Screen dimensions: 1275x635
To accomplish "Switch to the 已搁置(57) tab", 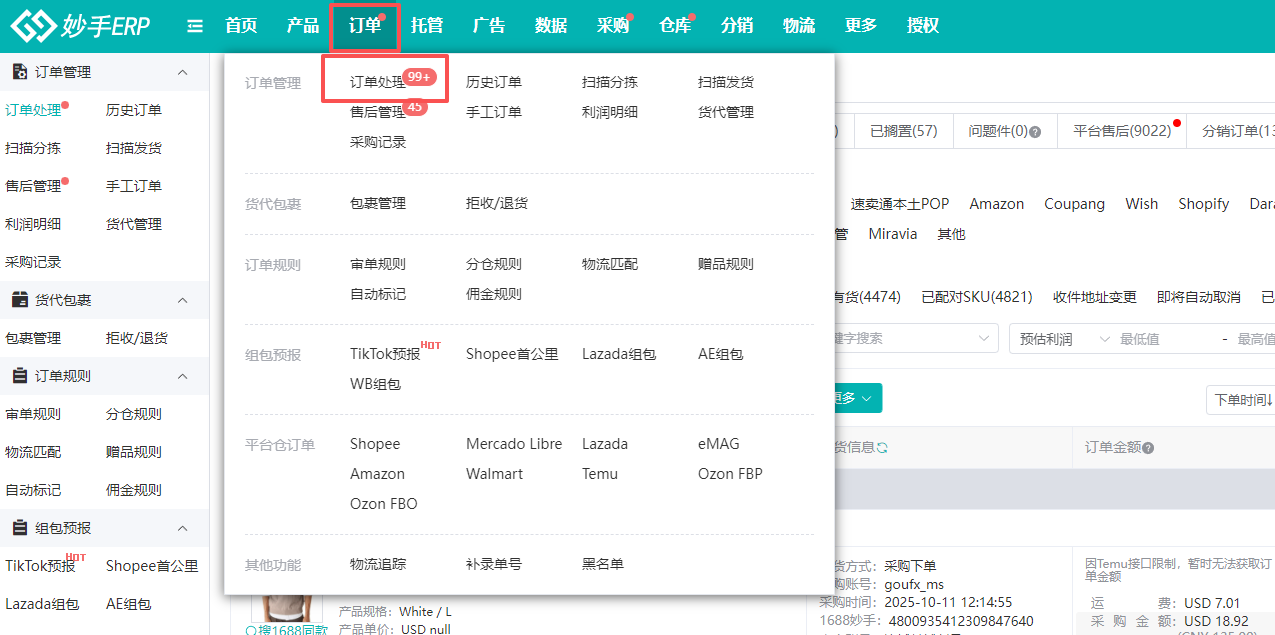I will pos(904,131).
